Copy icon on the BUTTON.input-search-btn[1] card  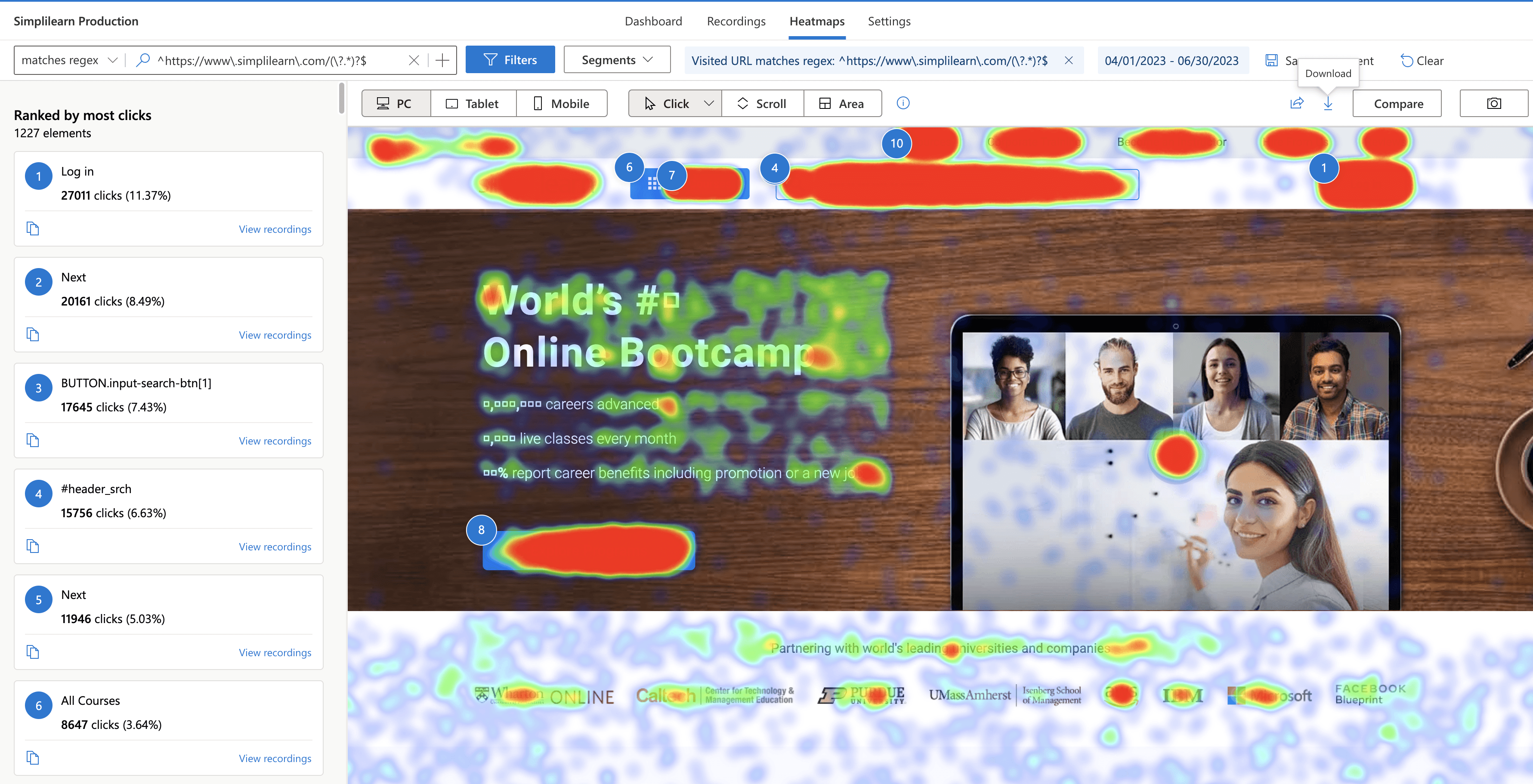click(33, 440)
